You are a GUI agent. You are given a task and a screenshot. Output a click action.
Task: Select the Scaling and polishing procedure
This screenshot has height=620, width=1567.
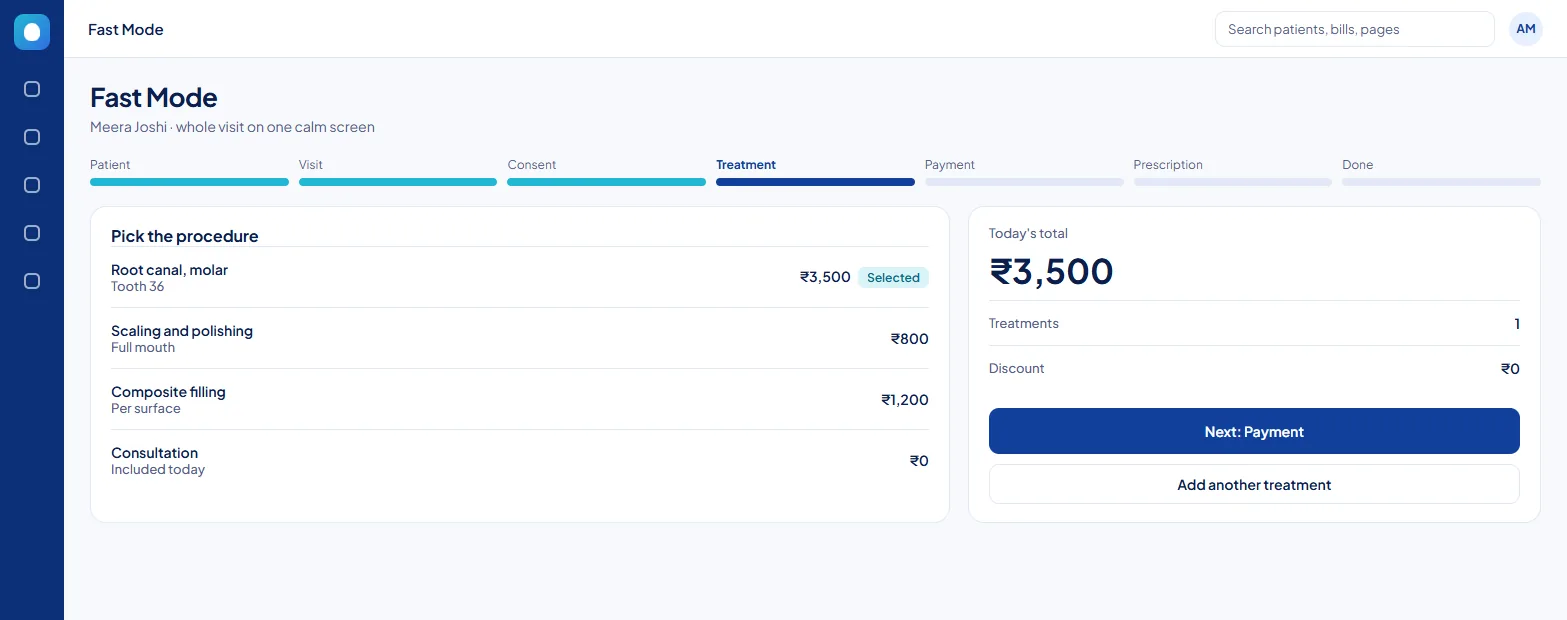[520, 338]
